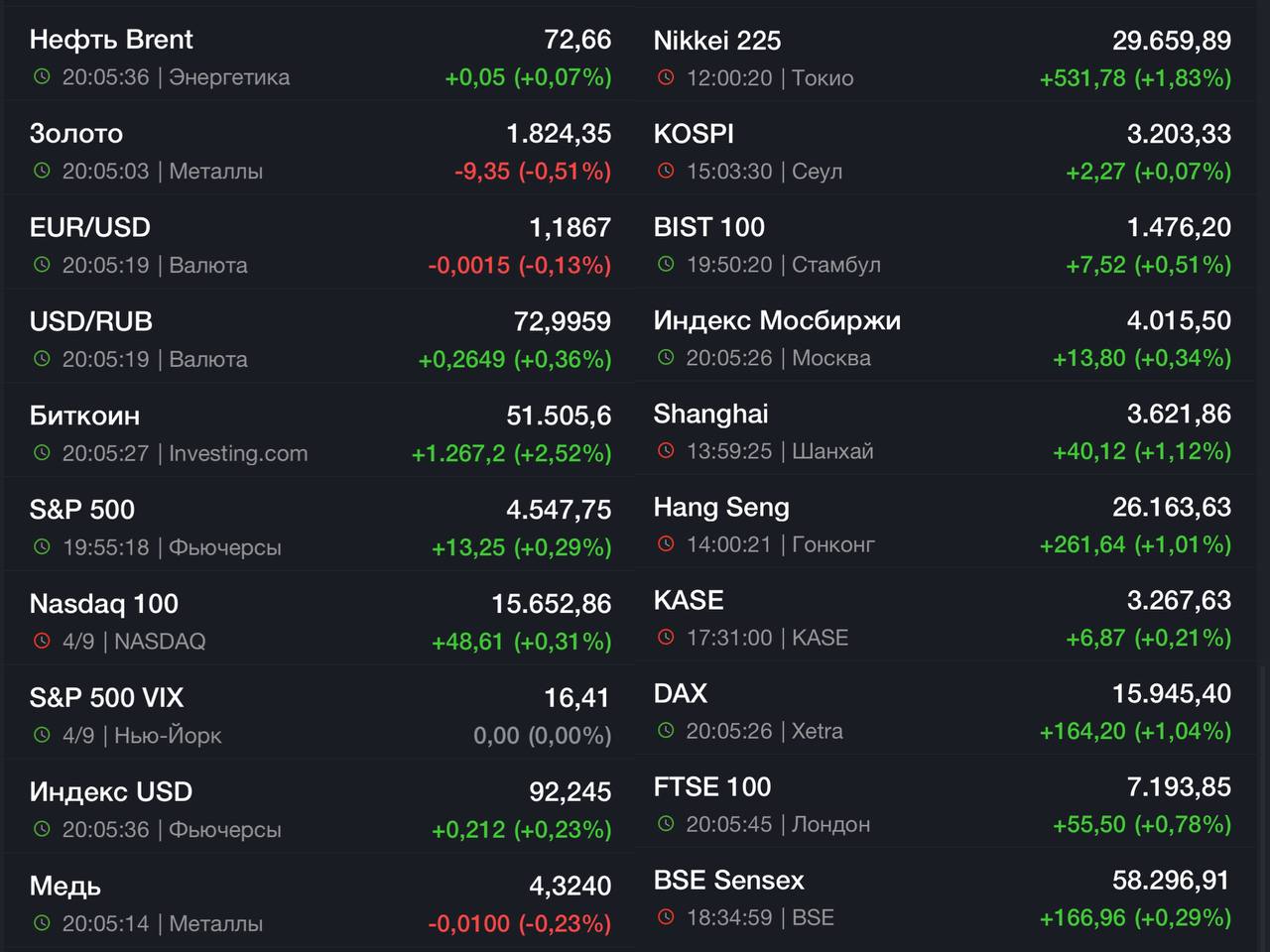Viewport: 1270px width, 952px height.
Task: Click the Moscow Exchange value 4.015,50
Action: [x=1179, y=320]
